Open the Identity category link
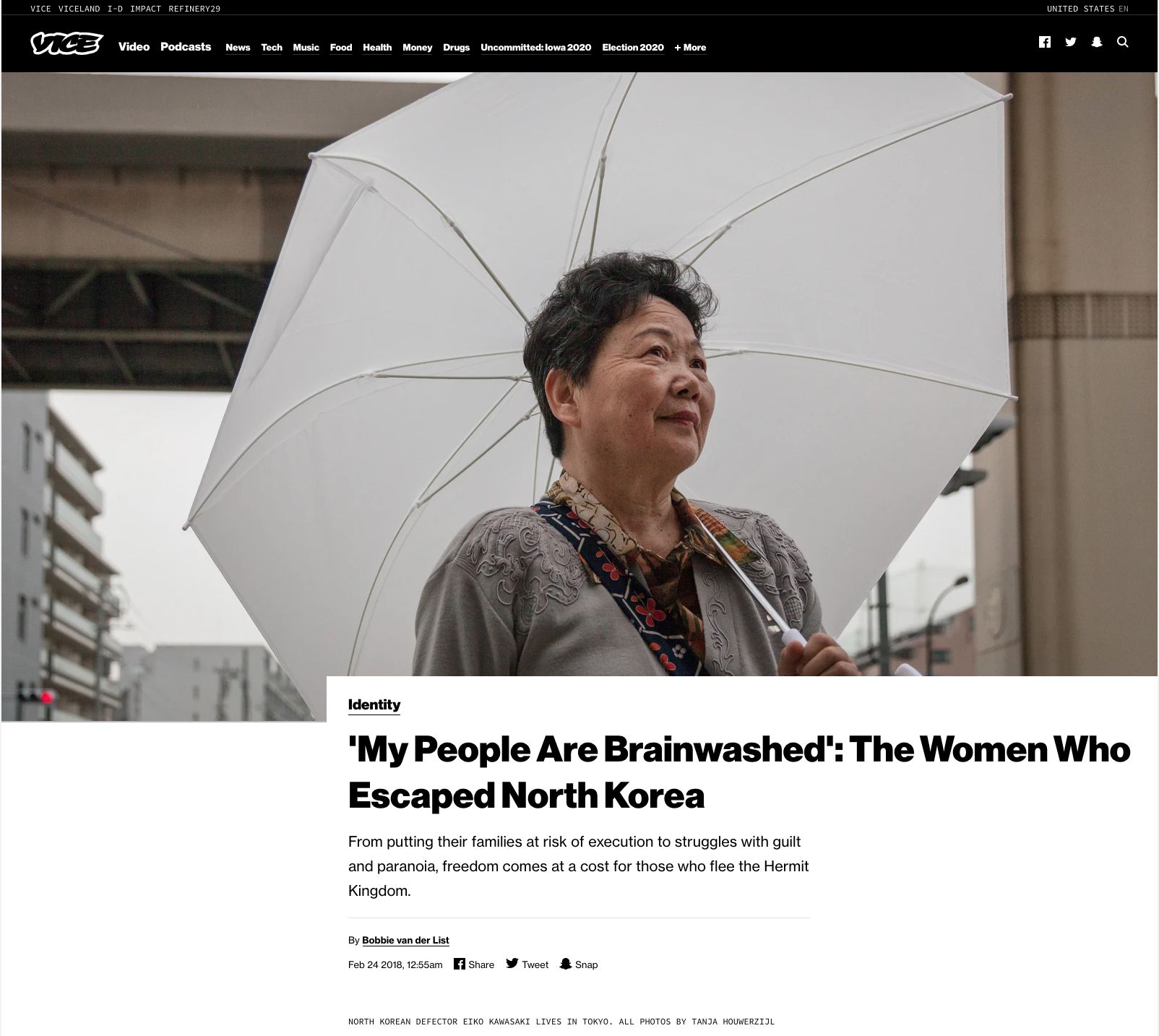 (x=374, y=705)
